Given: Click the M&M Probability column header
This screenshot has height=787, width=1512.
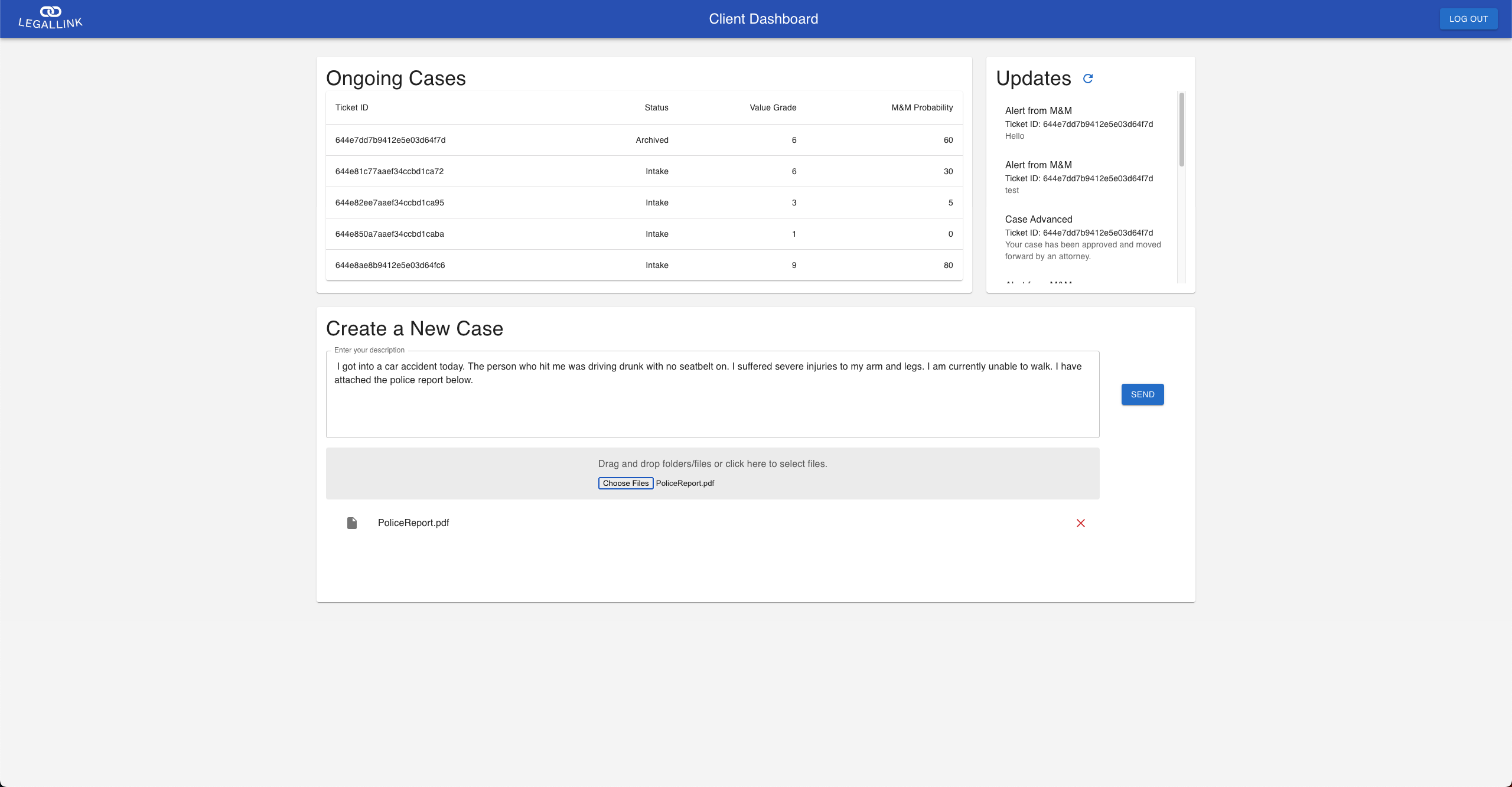Looking at the screenshot, I should pos(921,107).
